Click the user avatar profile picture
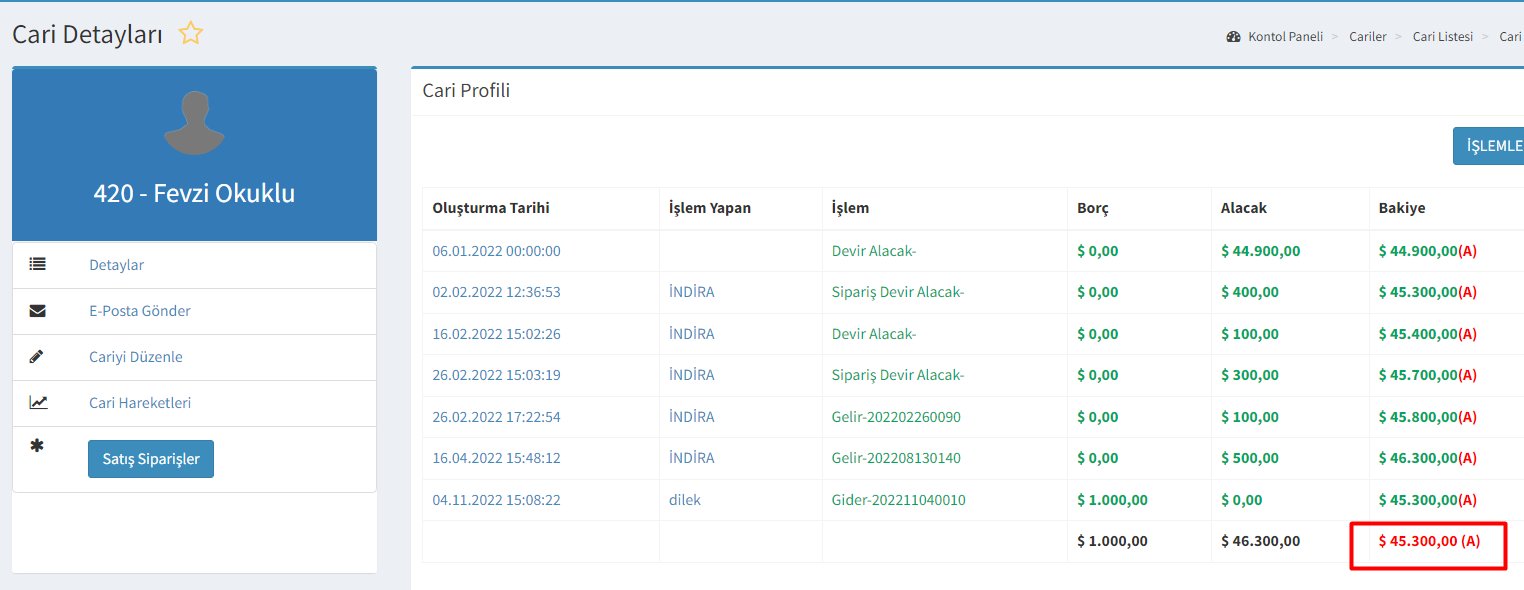Viewport: 1524px width, 590px height. [x=194, y=123]
